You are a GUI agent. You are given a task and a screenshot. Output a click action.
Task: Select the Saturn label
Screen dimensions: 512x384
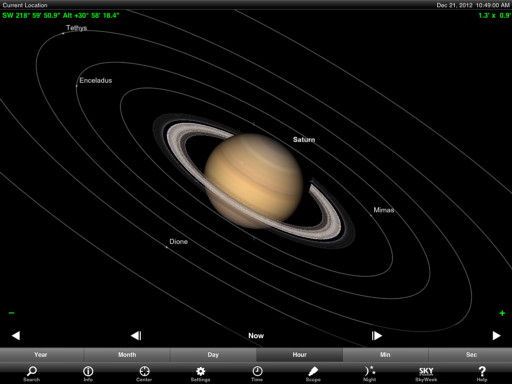tap(304, 139)
